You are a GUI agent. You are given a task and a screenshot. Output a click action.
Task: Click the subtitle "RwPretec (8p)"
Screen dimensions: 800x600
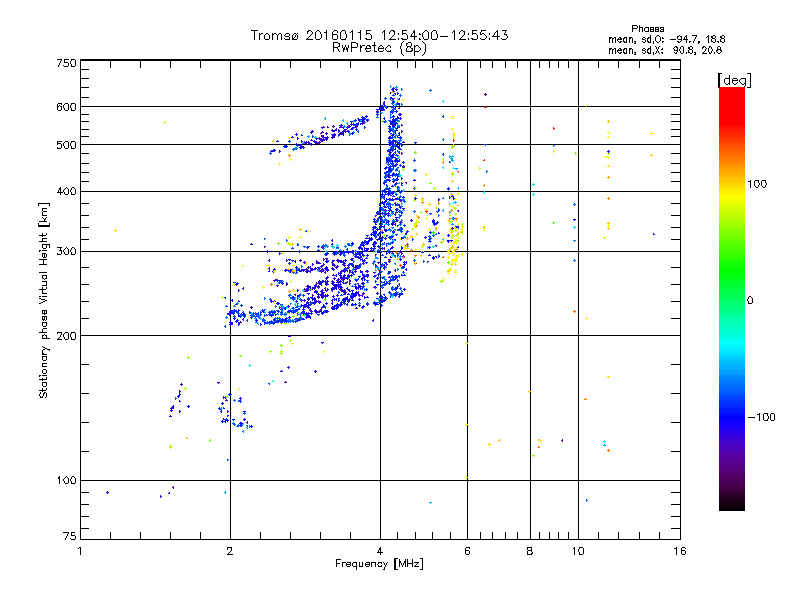(x=379, y=48)
